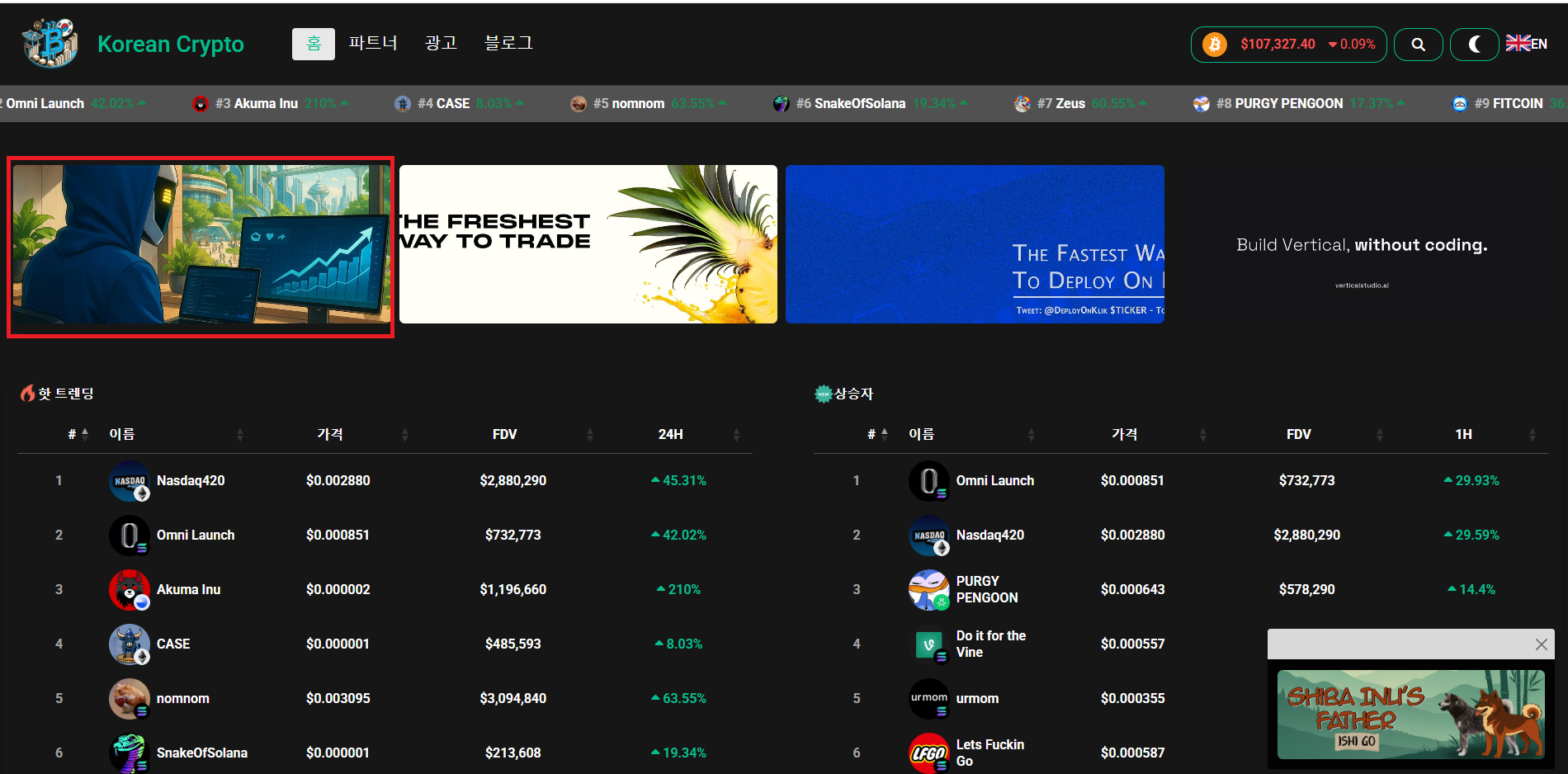This screenshot has width=1568, height=774.
Task: Click the 210% change for Akuma Inu row
Action: (678, 589)
